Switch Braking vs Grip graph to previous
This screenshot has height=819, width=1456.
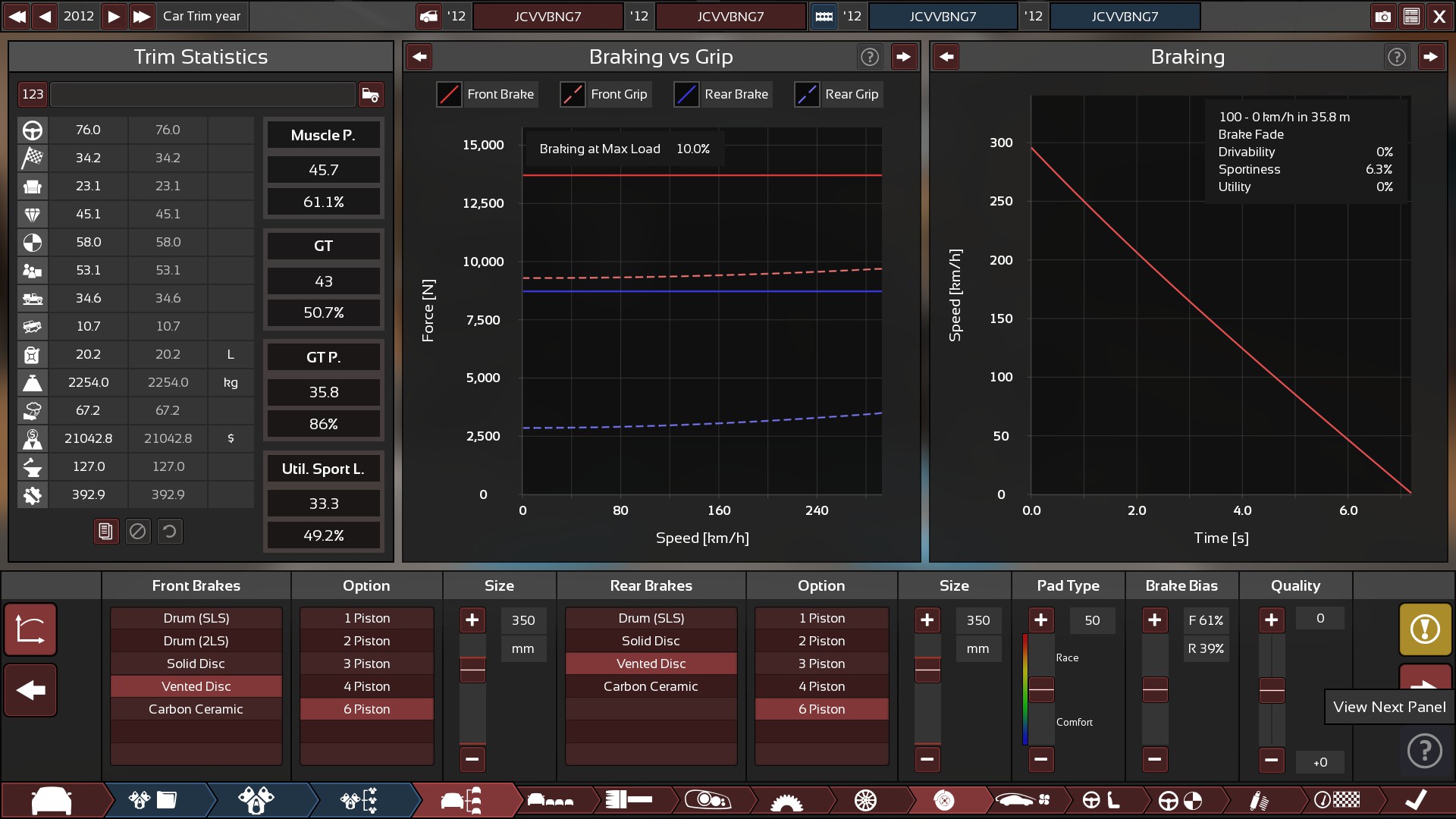click(419, 56)
